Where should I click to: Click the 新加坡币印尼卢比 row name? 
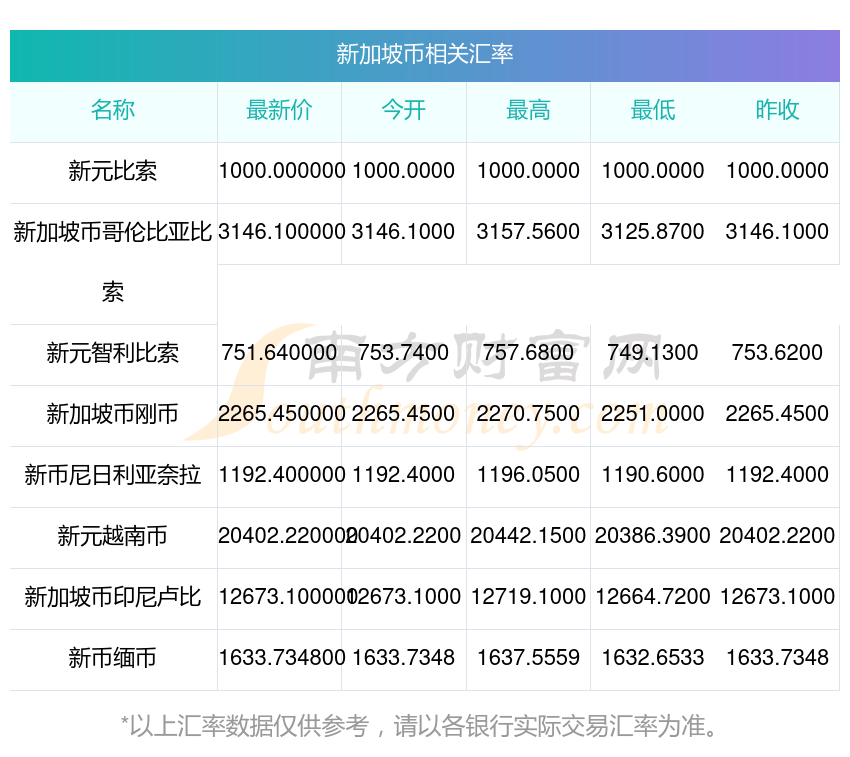coord(113,597)
